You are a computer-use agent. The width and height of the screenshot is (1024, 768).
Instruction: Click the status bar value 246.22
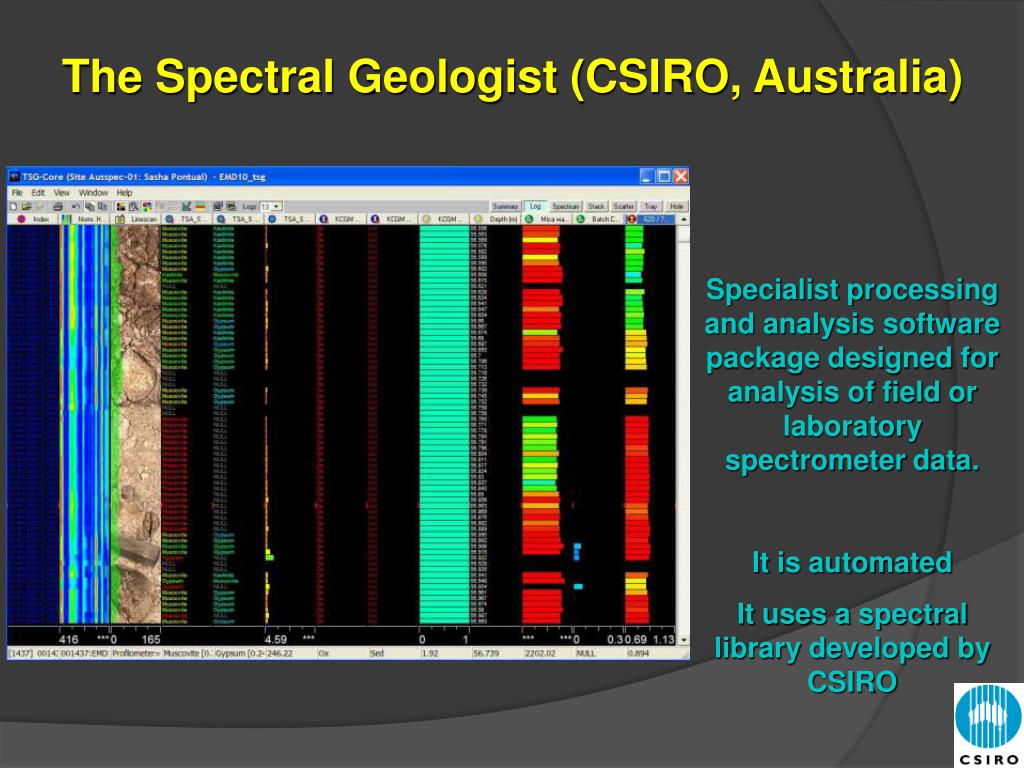[x=280, y=653]
